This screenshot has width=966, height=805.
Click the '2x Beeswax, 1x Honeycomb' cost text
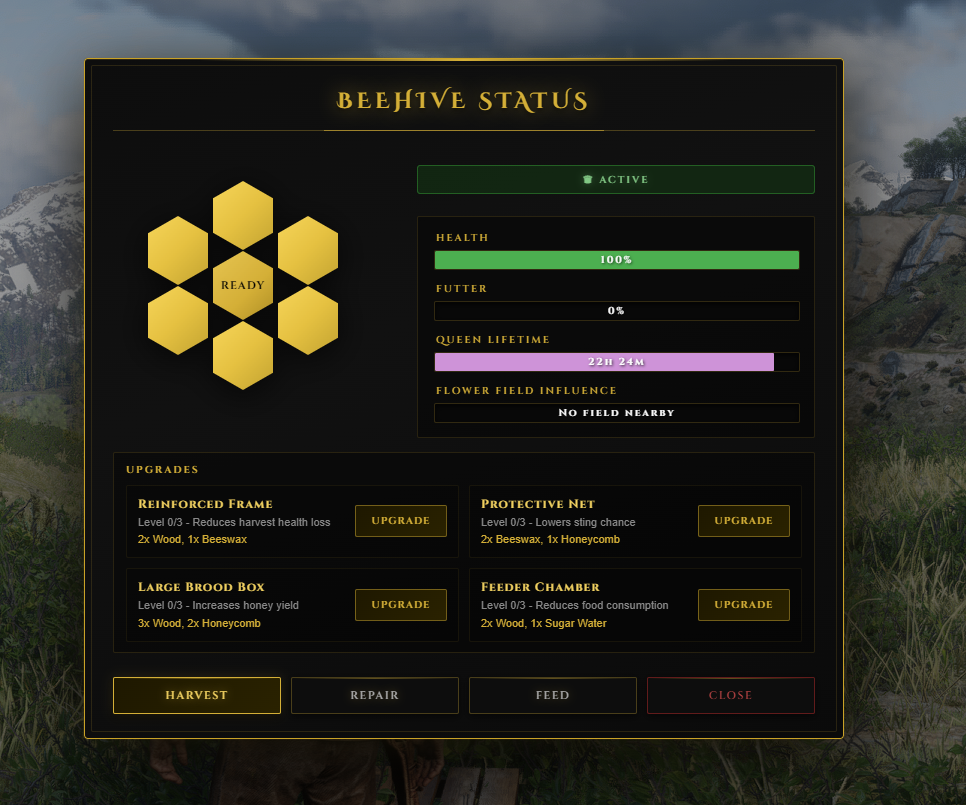tap(550, 540)
